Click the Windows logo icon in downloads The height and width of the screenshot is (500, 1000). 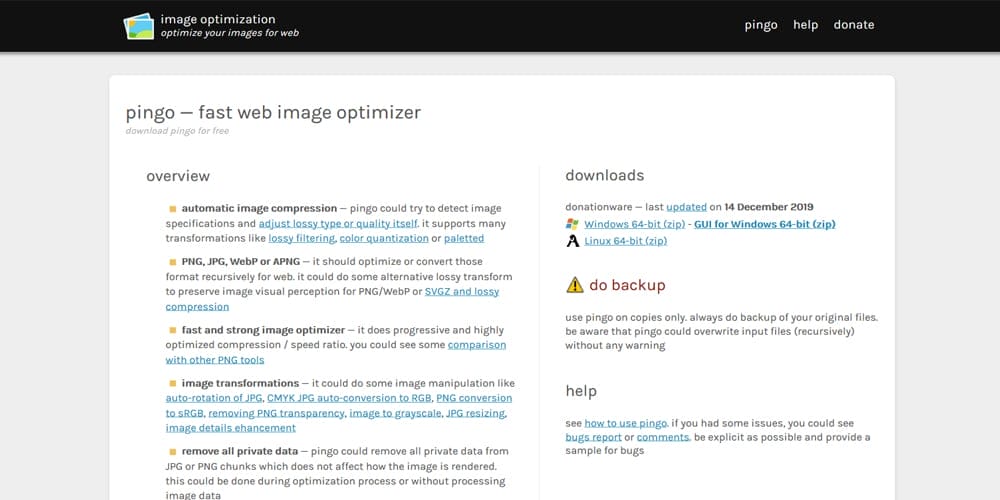(572, 224)
